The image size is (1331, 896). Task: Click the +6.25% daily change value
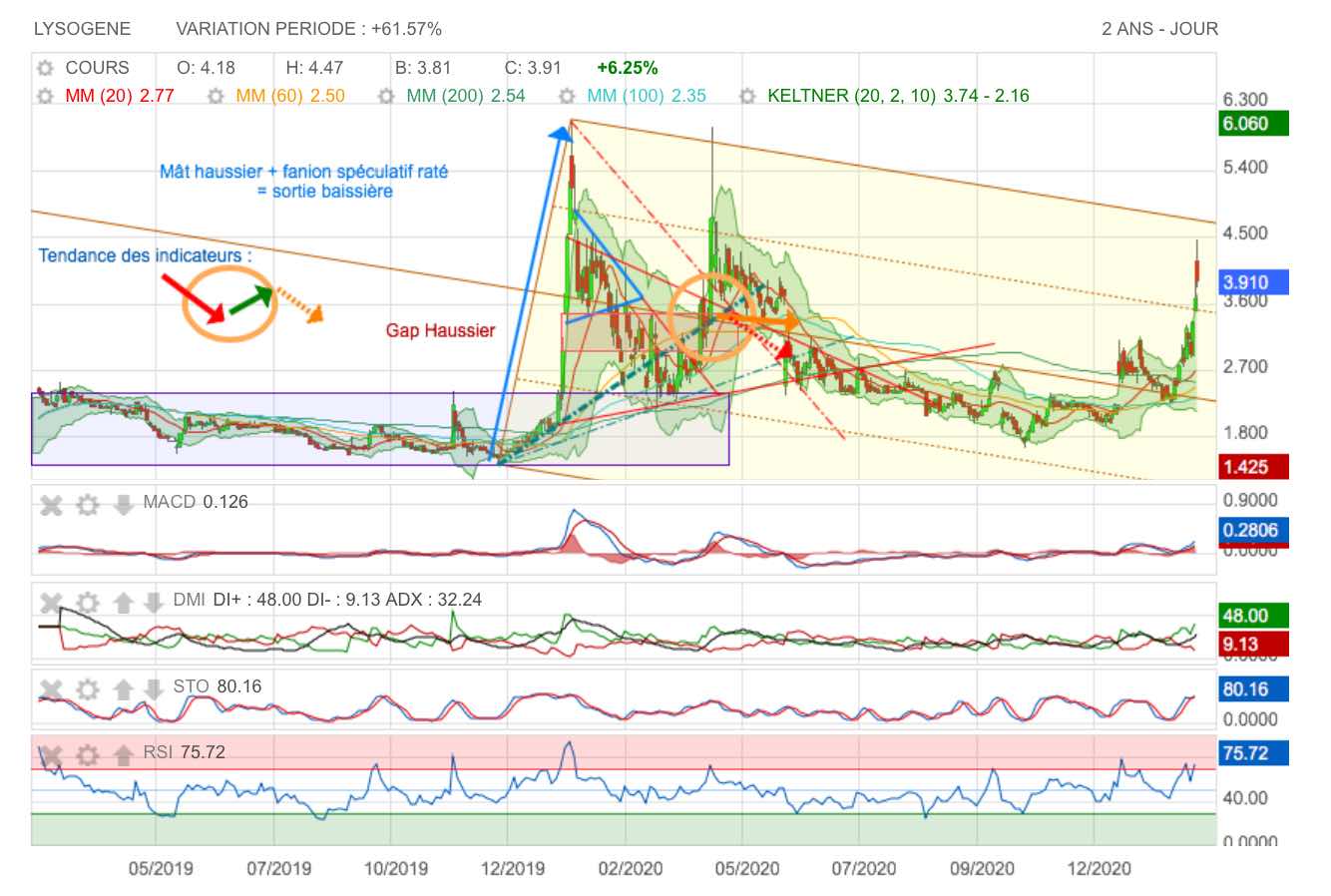[627, 68]
